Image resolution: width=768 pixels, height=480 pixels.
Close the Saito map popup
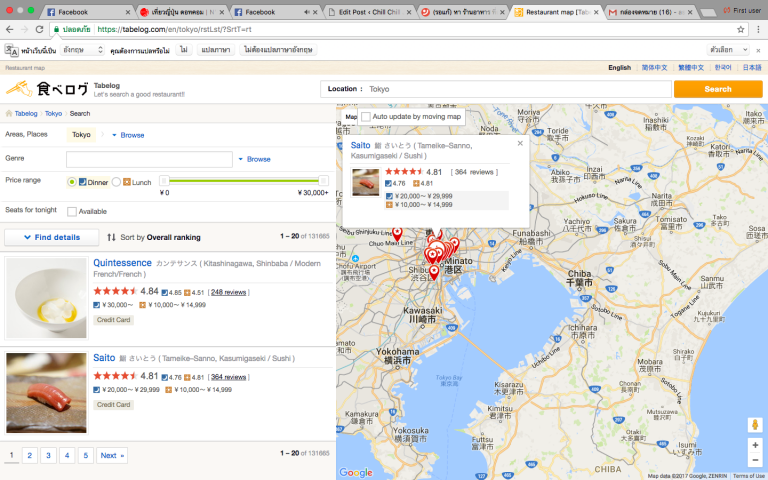(519, 144)
